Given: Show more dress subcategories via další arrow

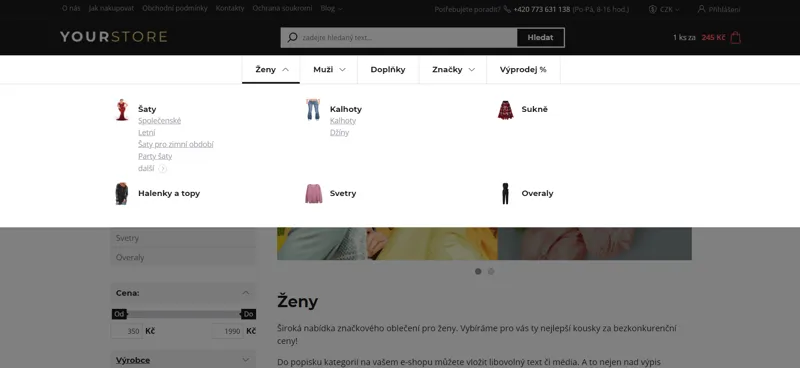Looking at the screenshot, I should pos(162,168).
